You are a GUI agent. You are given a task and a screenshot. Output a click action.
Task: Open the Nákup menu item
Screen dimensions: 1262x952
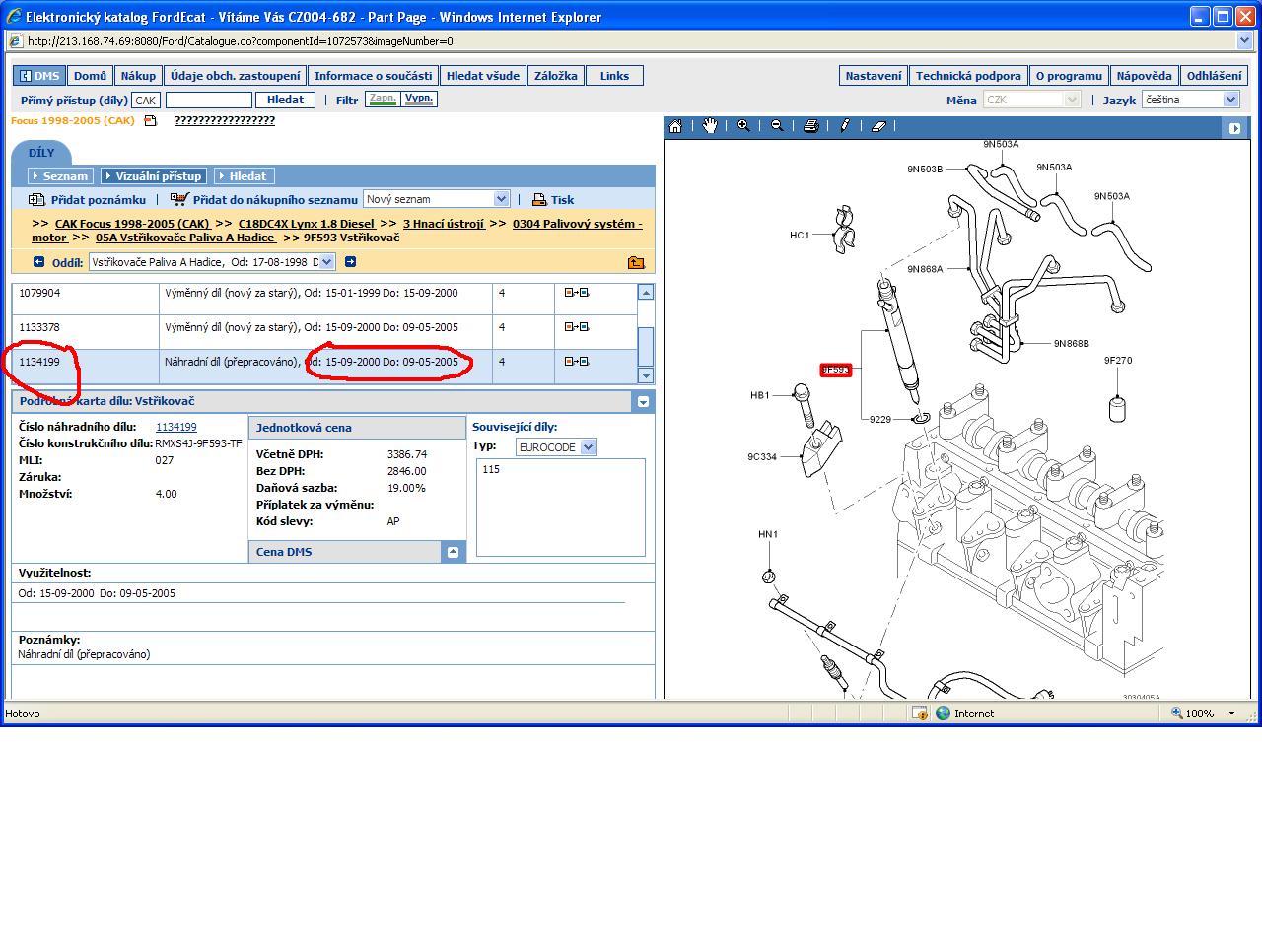click(138, 76)
